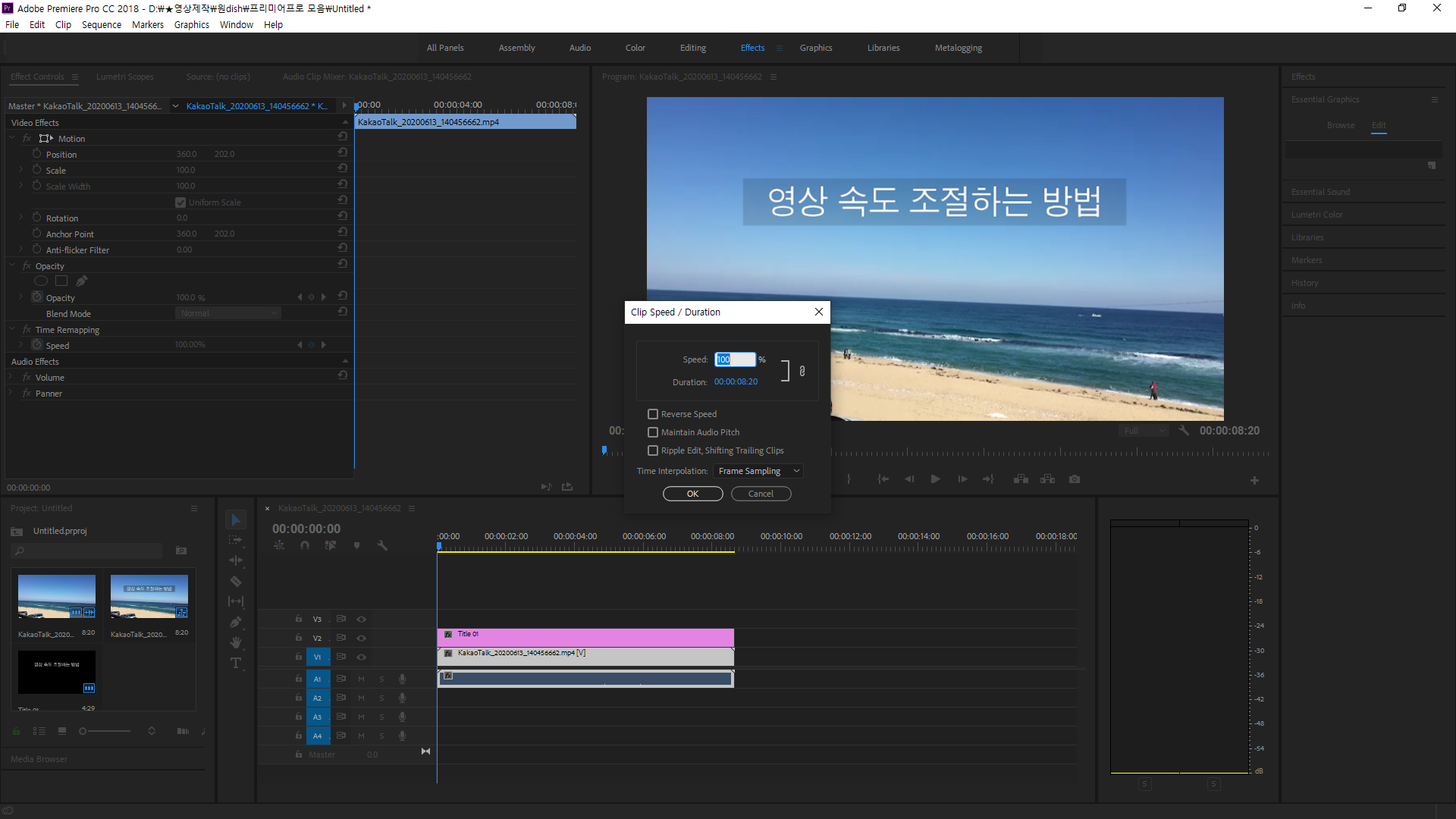Enable the Reverse Speed checkbox

pyautogui.click(x=653, y=414)
